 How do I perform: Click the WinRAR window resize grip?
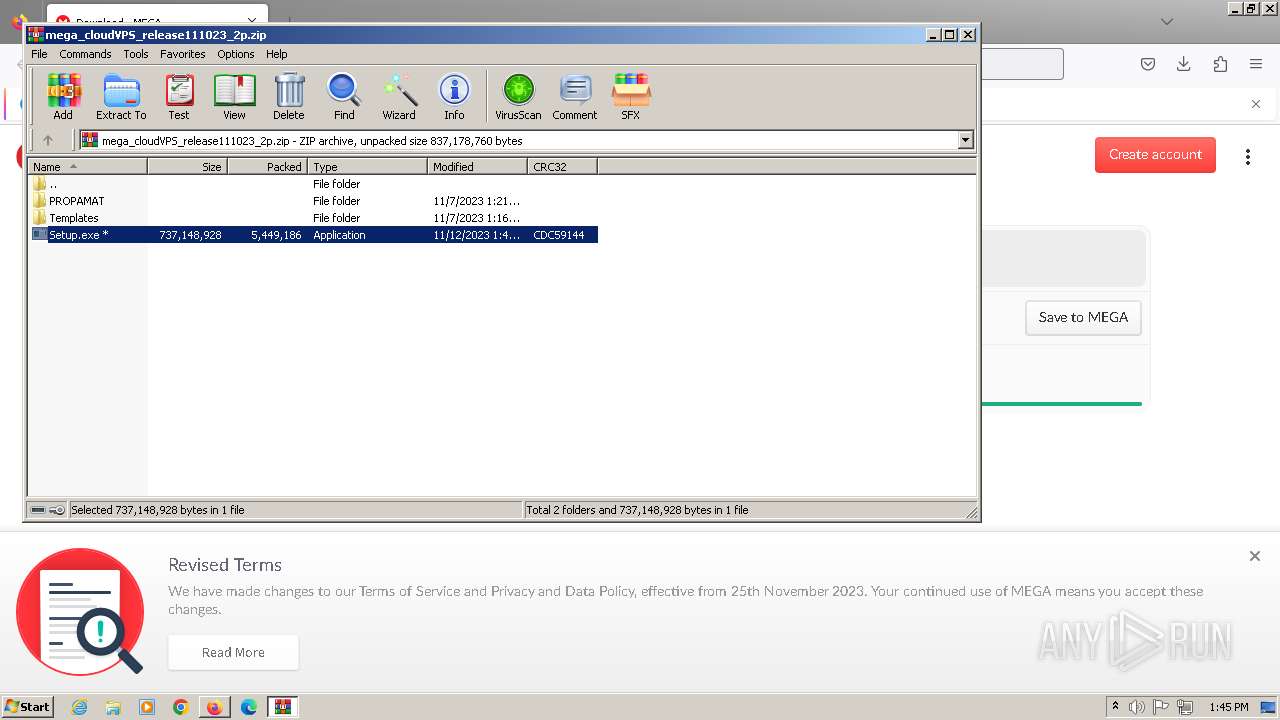pyautogui.click(x=972, y=512)
